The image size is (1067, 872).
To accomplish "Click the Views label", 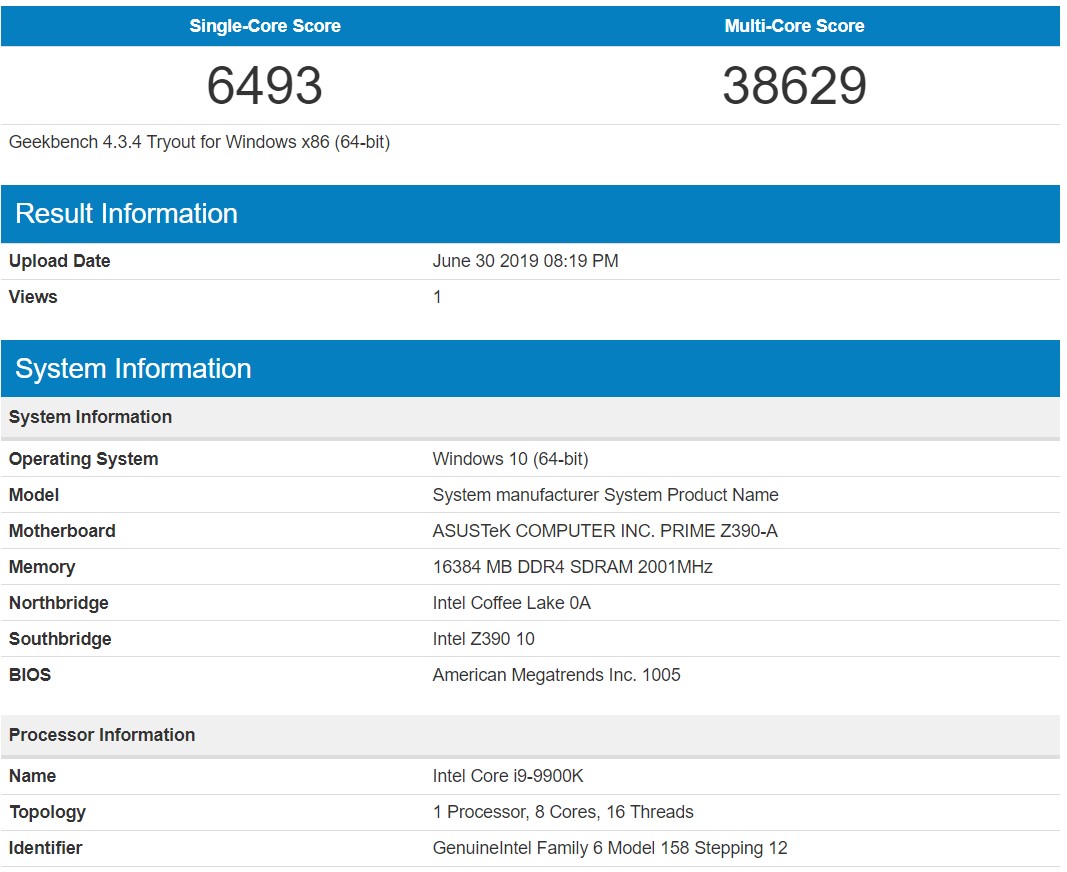I will [33, 297].
